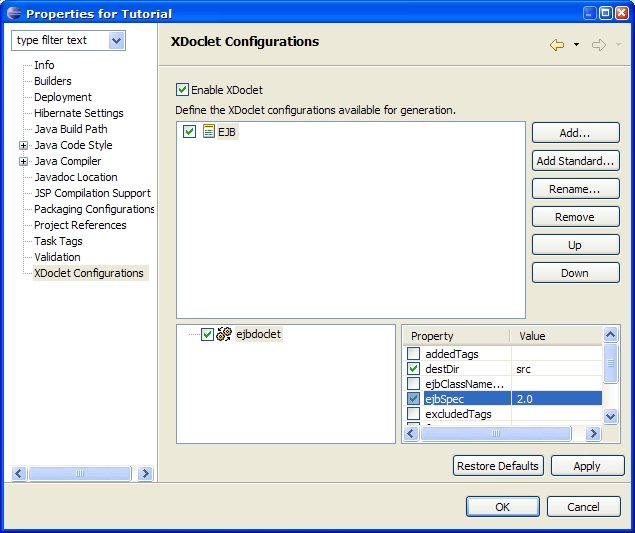
Task: Click the Property column header
Action: coord(457,336)
